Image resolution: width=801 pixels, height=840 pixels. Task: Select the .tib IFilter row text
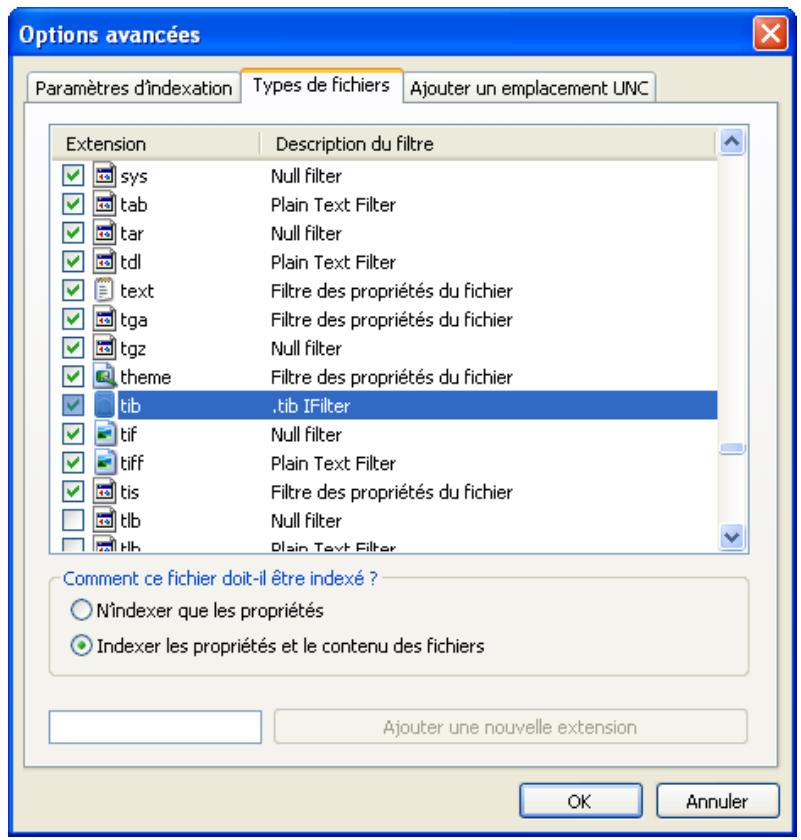[x=311, y=406]
